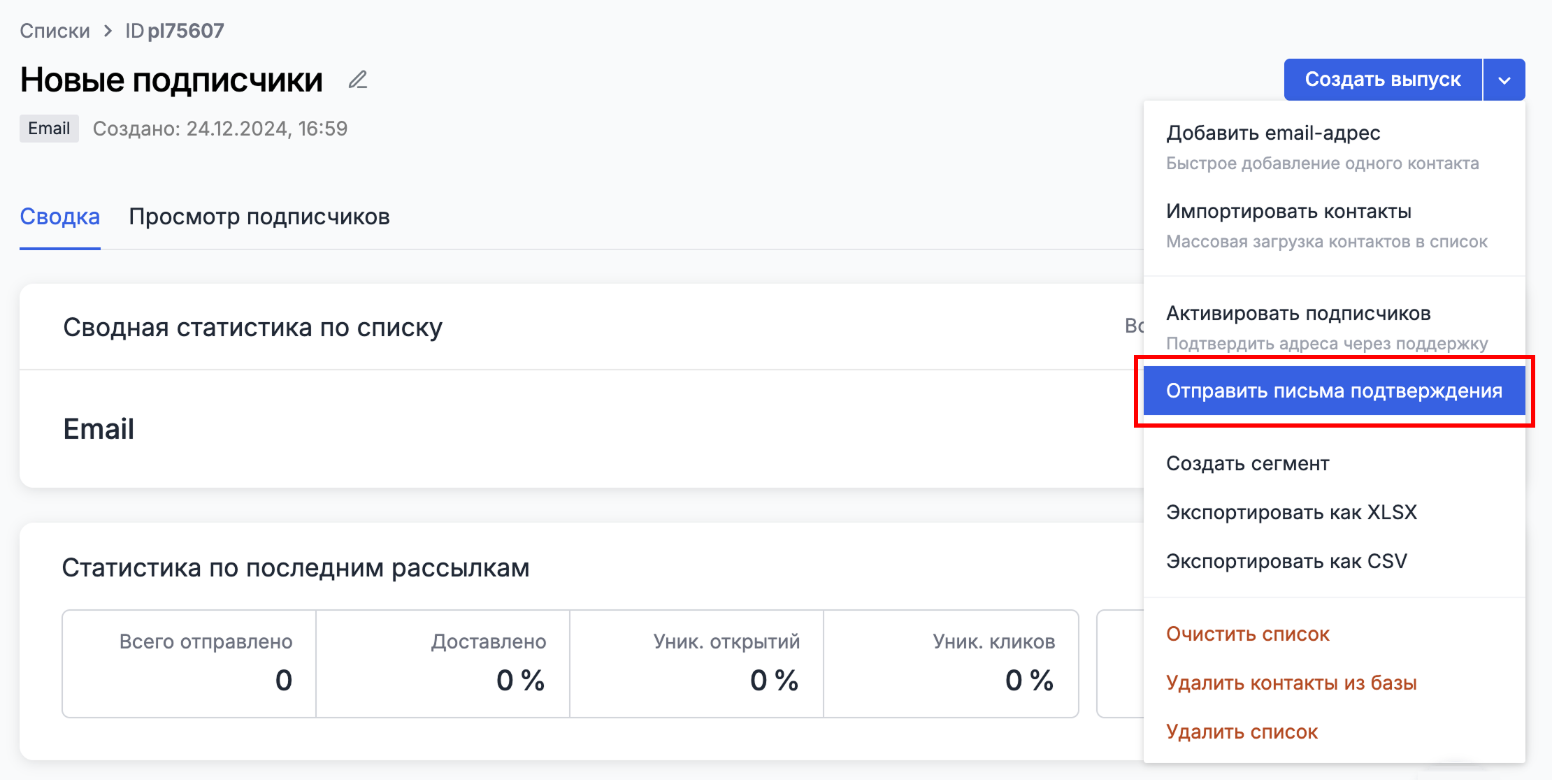Open the Сводка tab
The image size is (1552, 784).
click(60, 217)
